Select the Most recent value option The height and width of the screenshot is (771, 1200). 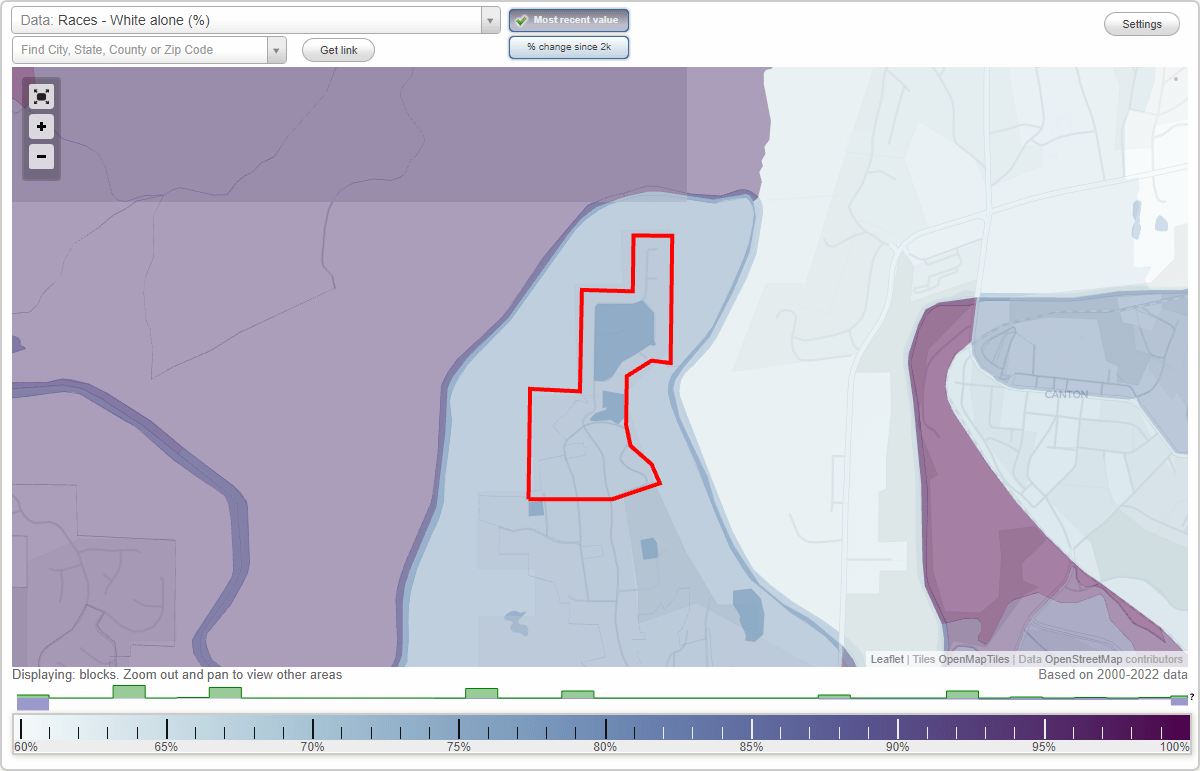pyautogui.click(x=569, y=20)
